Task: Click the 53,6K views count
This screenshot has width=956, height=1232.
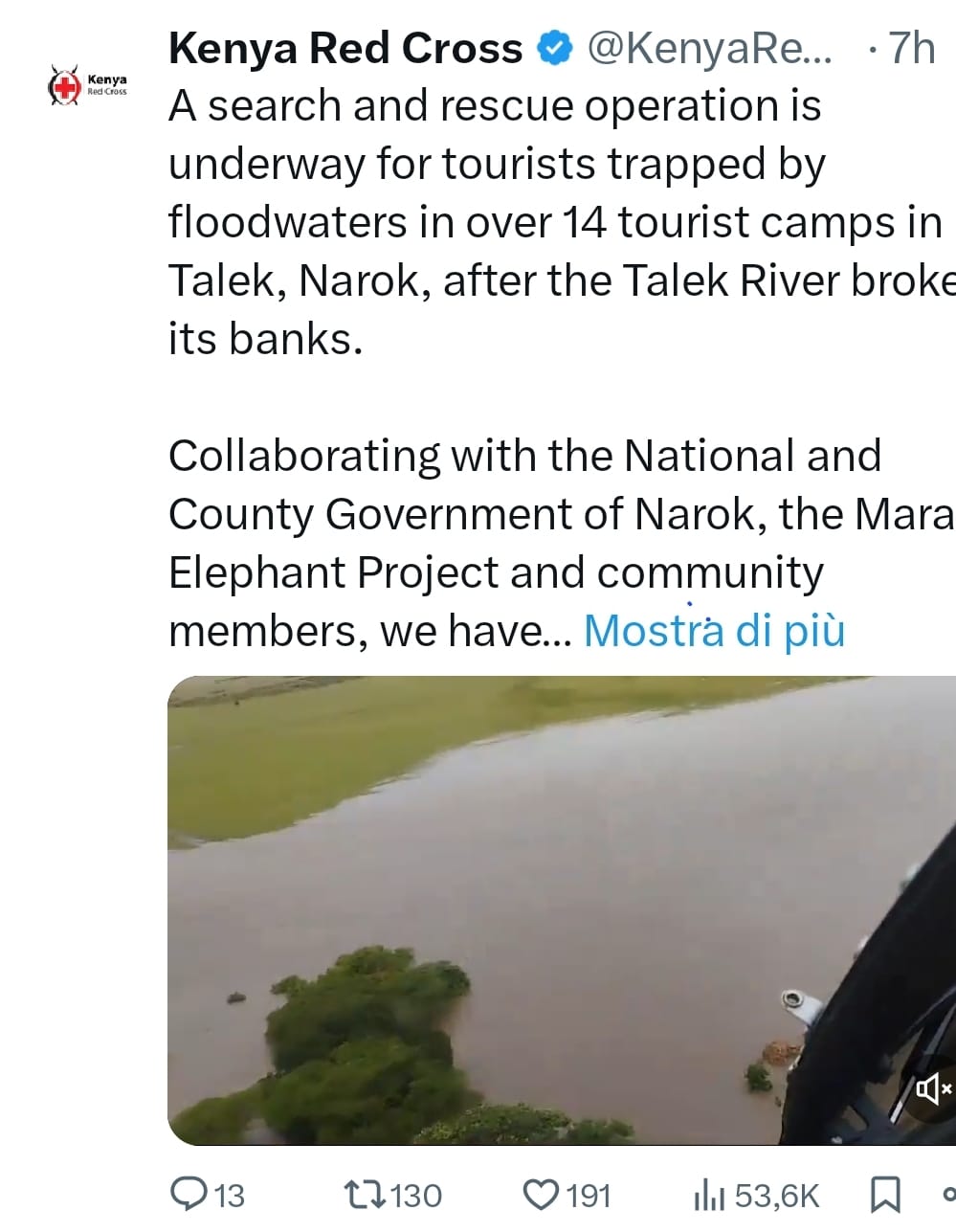Action: point(777,1196)
